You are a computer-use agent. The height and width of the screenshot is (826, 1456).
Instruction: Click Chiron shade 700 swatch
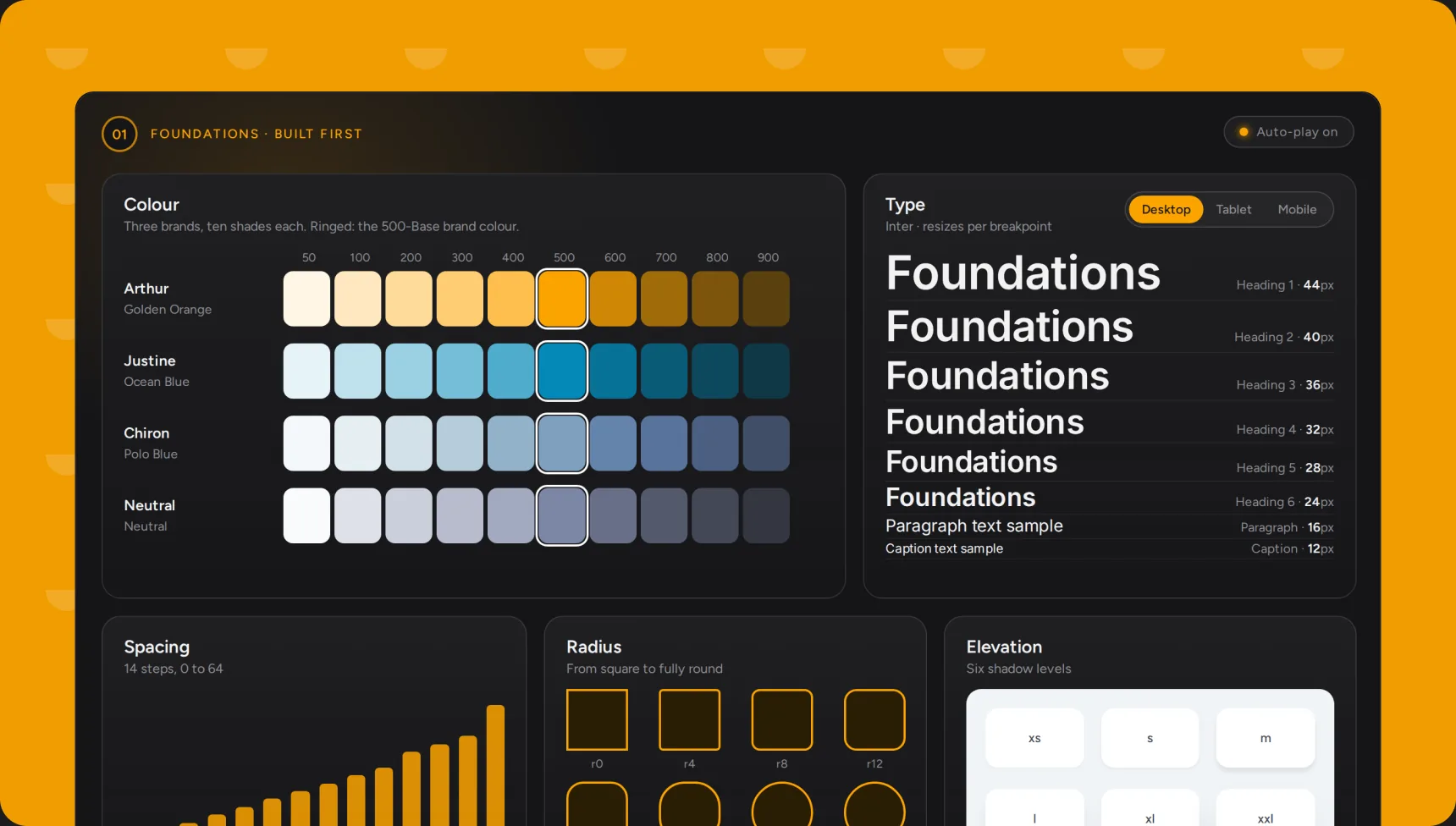664,443
